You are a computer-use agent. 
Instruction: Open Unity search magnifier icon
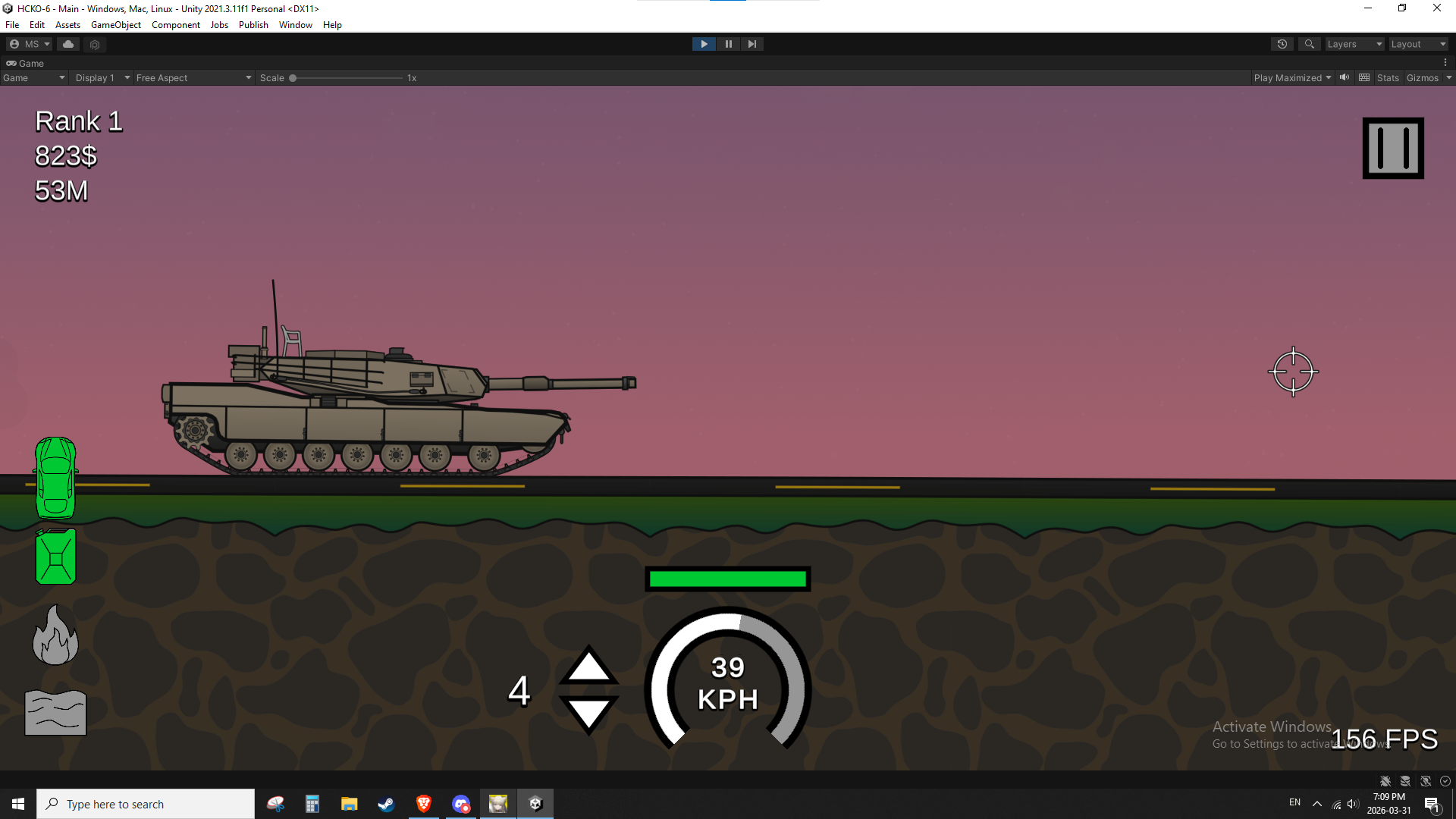click(x=1310, y=44)
